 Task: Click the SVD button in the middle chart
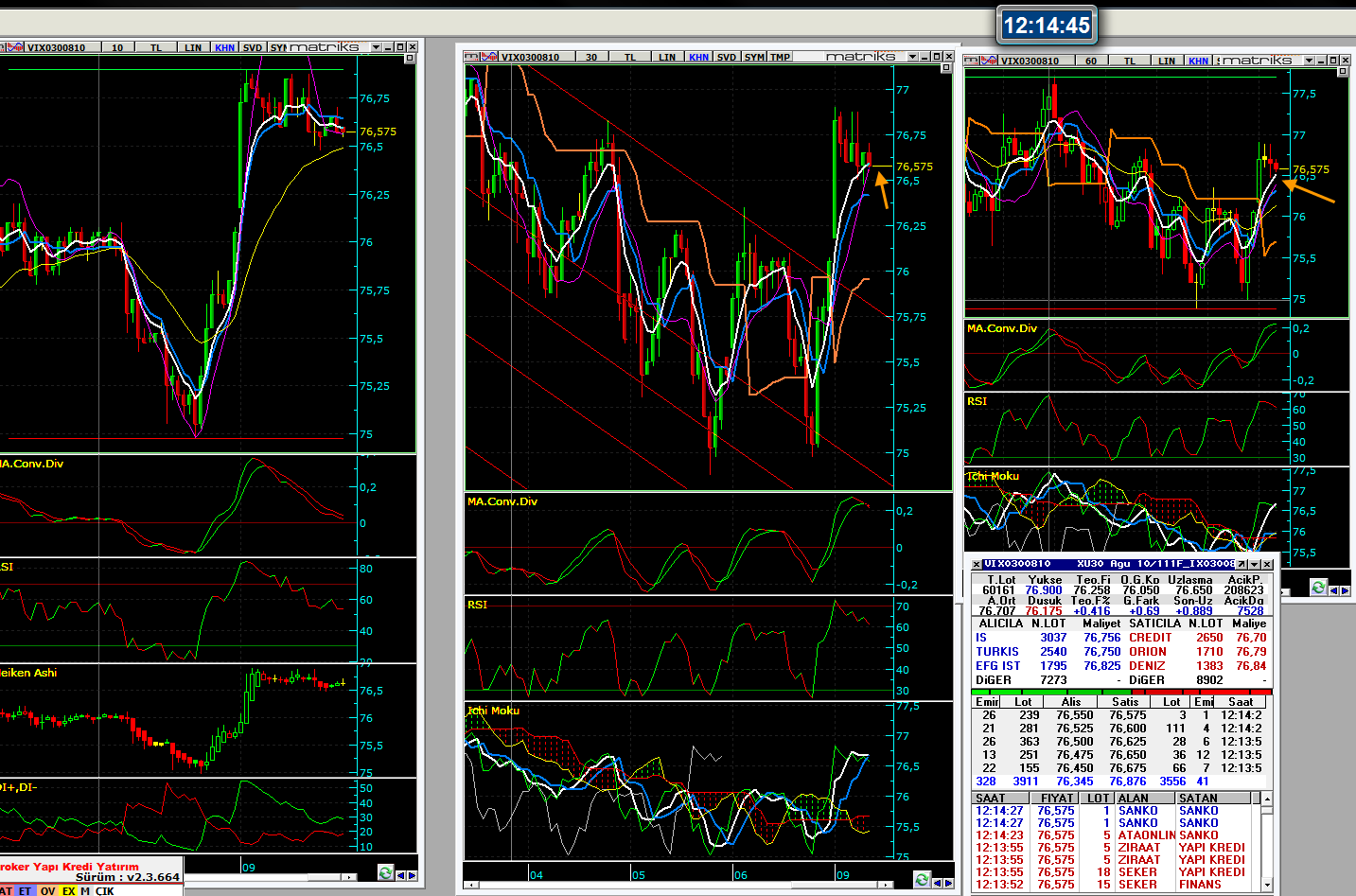pos(726,57)
